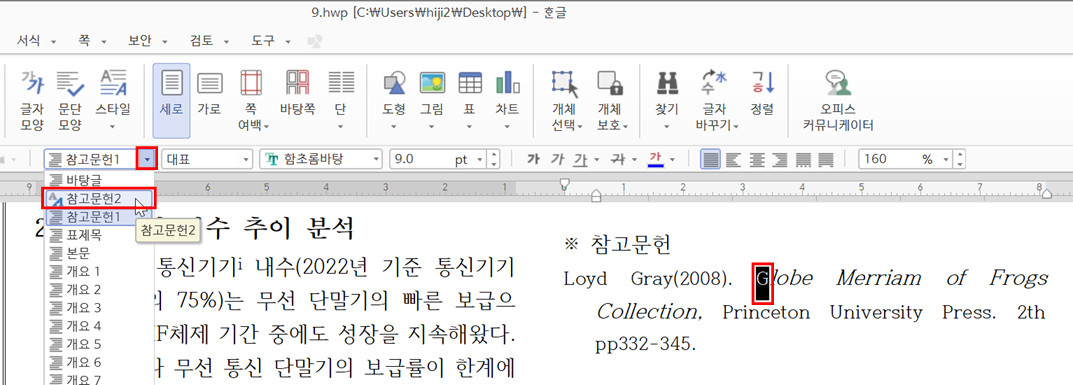Click the right margin marker on ruler
This screenshot has width=1073, height=385.
(x=1046, y=195)
